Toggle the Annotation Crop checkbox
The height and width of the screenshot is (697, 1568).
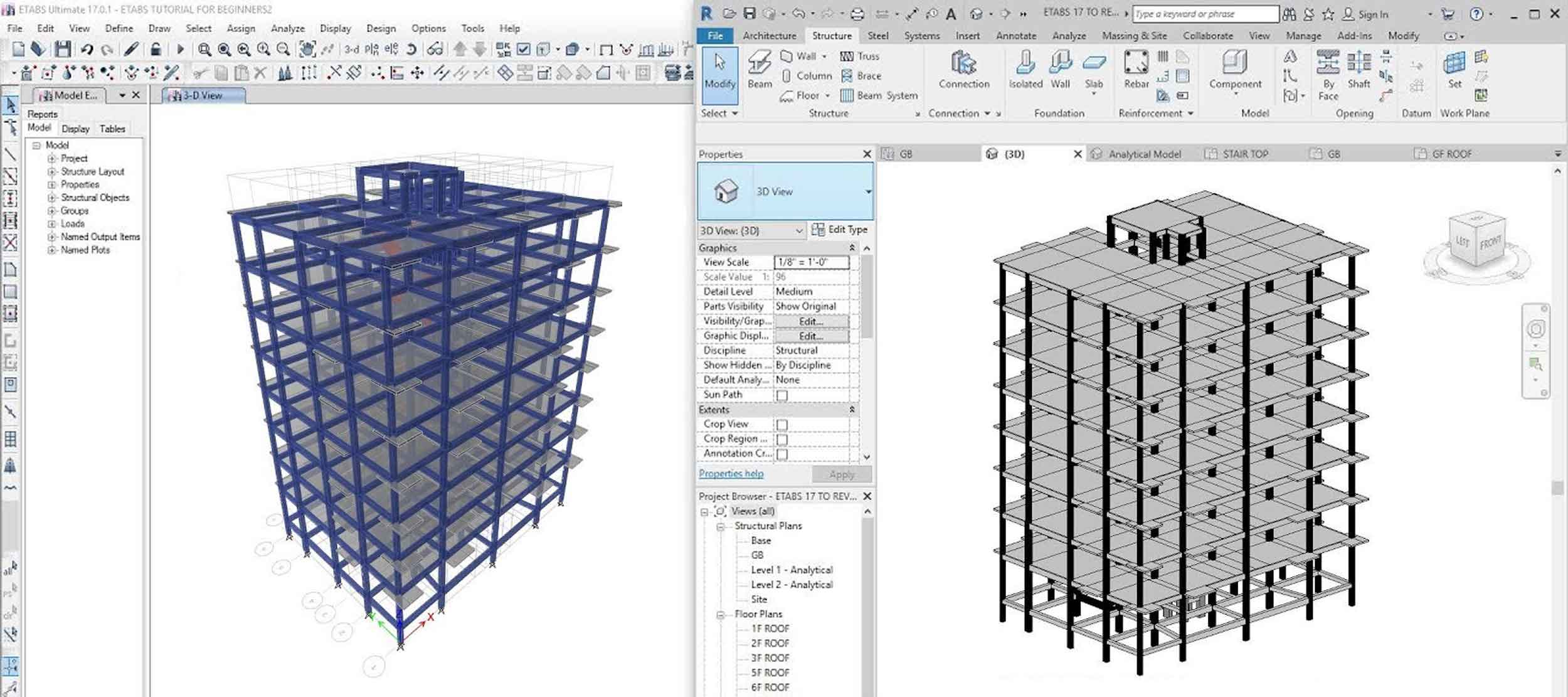click(782, 454)
